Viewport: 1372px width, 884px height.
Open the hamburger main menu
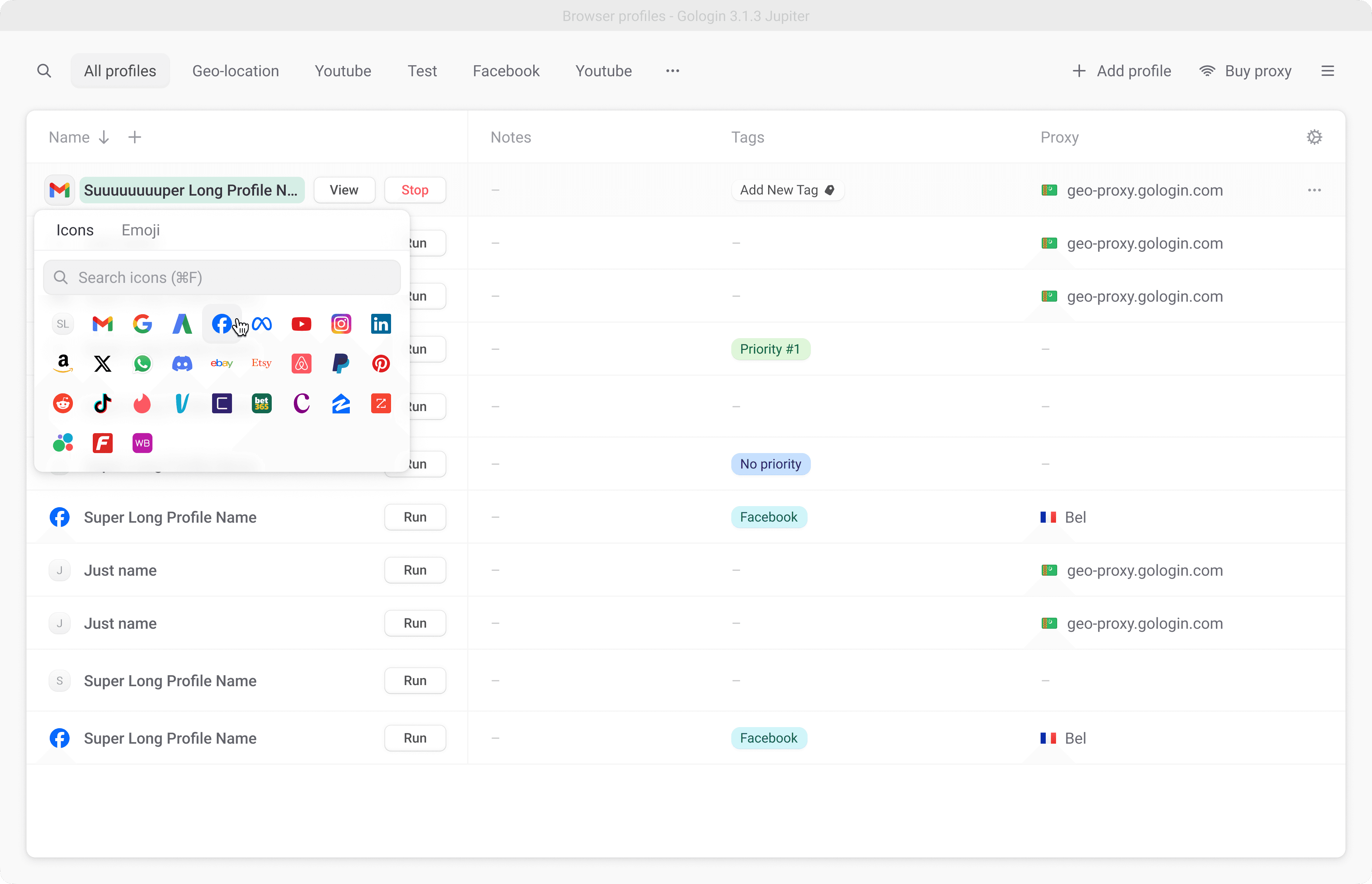[x=1327, y=71]
